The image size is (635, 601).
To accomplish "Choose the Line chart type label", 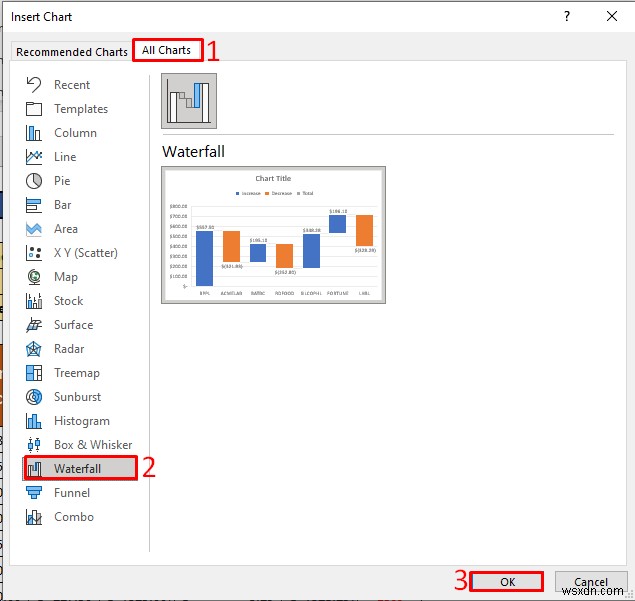I will (65, 157).
